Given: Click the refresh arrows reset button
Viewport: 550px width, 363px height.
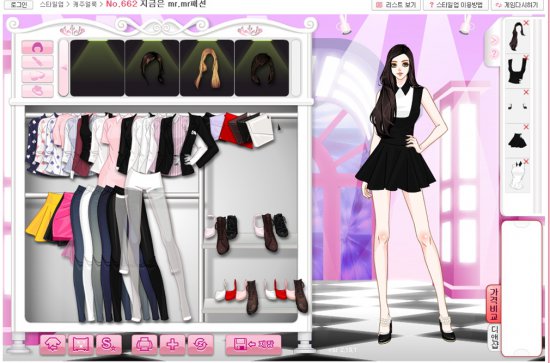Looking at the screenshot, I should (201, 344).
